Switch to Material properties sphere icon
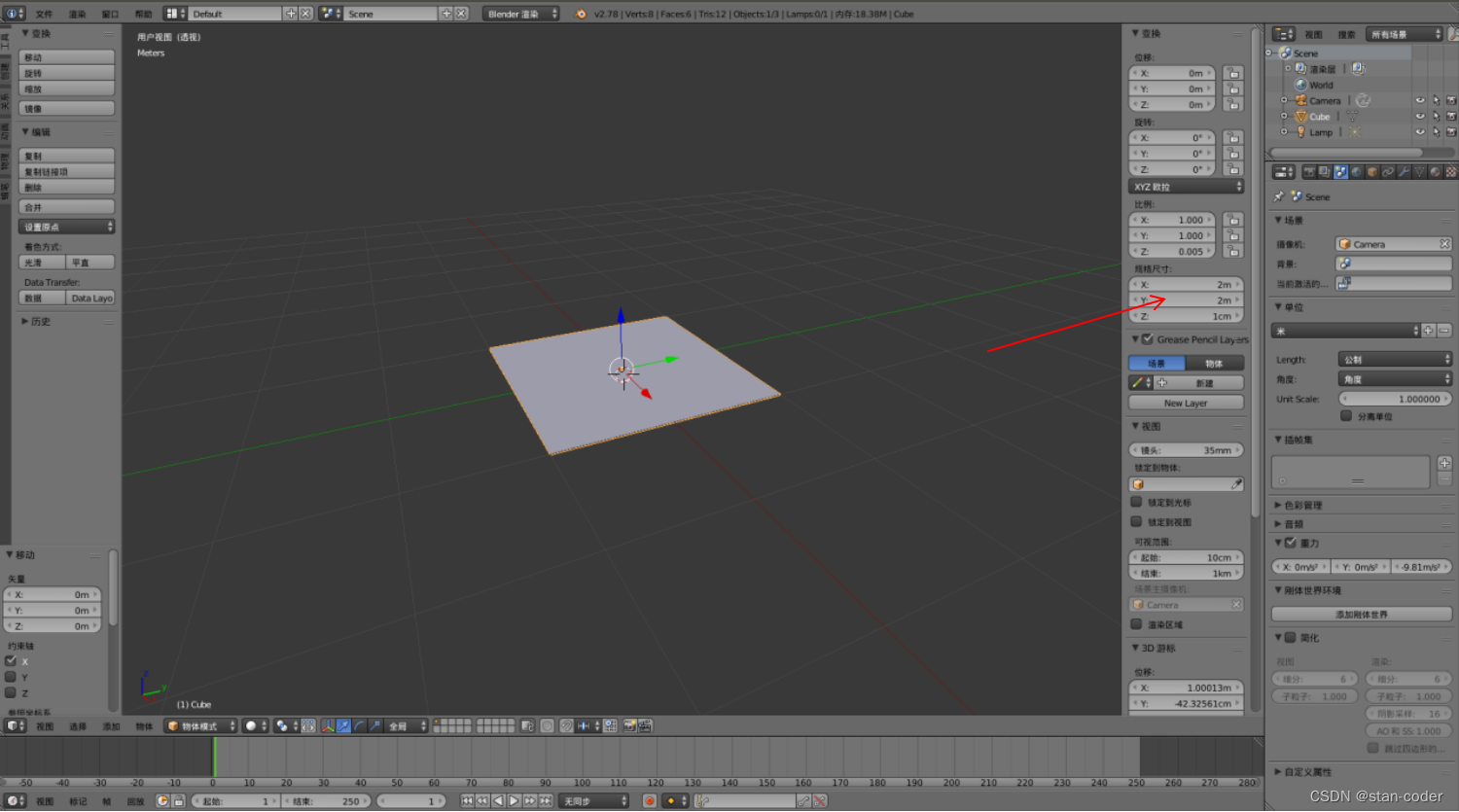This screenshot has height=812, width=1459. coord(1436,171)
